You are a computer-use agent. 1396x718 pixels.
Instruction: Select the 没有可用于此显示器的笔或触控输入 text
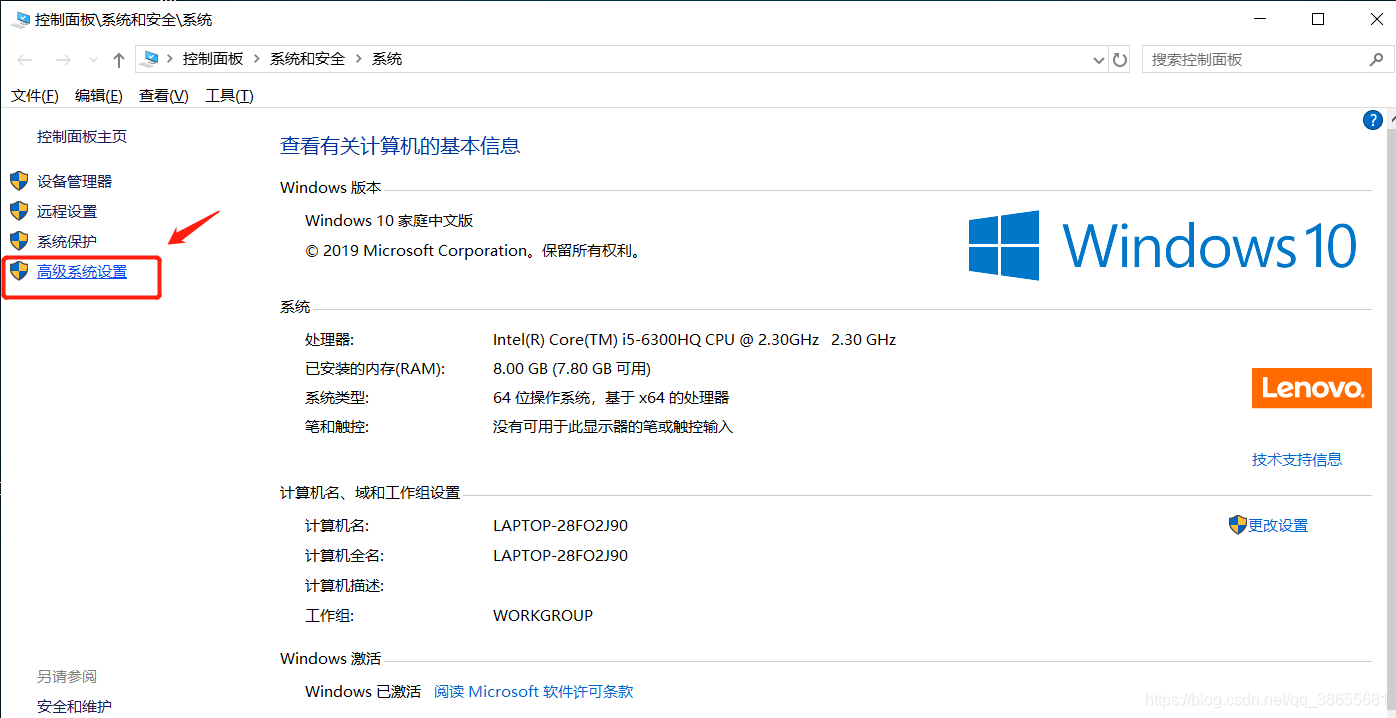point(613,426)
